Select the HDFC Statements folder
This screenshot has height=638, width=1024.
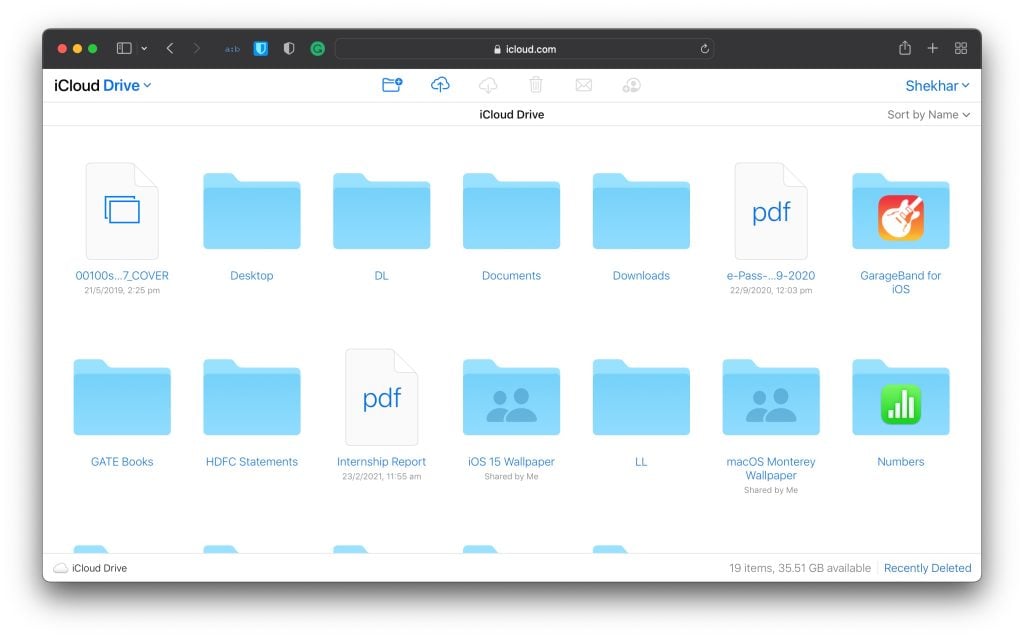coord(251,398)
